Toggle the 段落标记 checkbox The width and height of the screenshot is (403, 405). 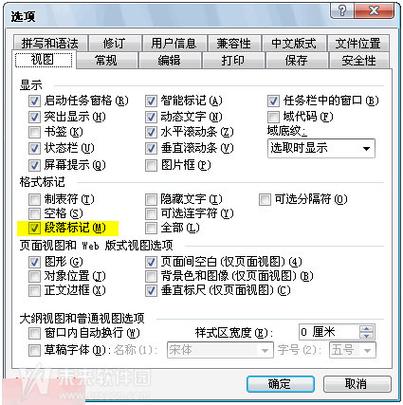[34, 228]
